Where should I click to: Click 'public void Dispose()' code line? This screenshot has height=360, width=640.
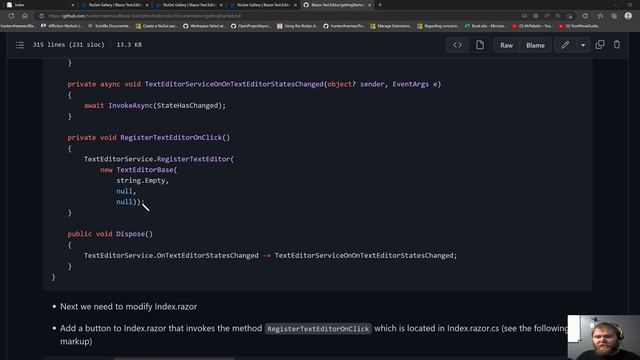(110, 234)
